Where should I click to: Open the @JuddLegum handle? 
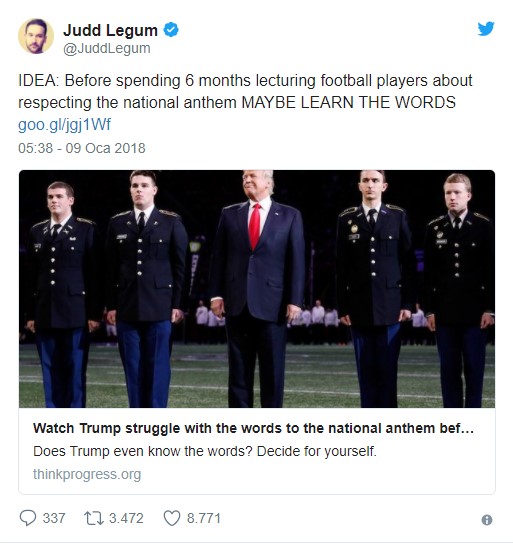pyautogui.click(x=107, y=48)
